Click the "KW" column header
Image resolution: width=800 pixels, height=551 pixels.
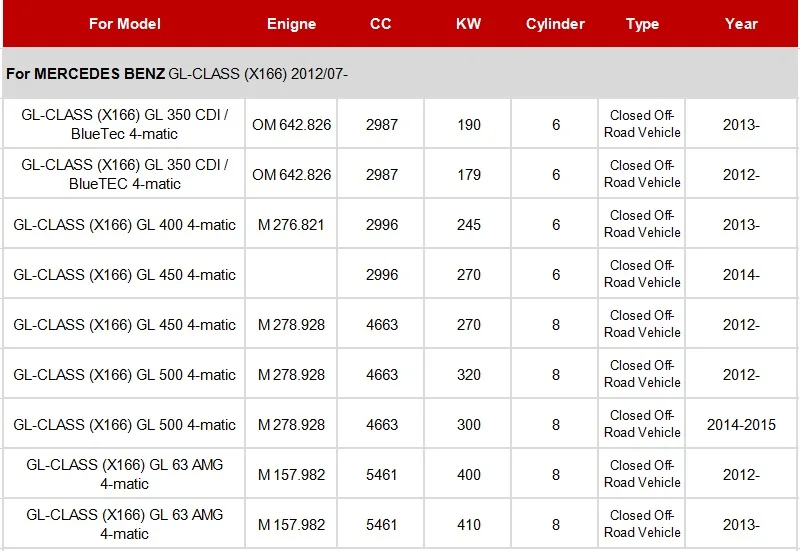(x=468, y=24)
